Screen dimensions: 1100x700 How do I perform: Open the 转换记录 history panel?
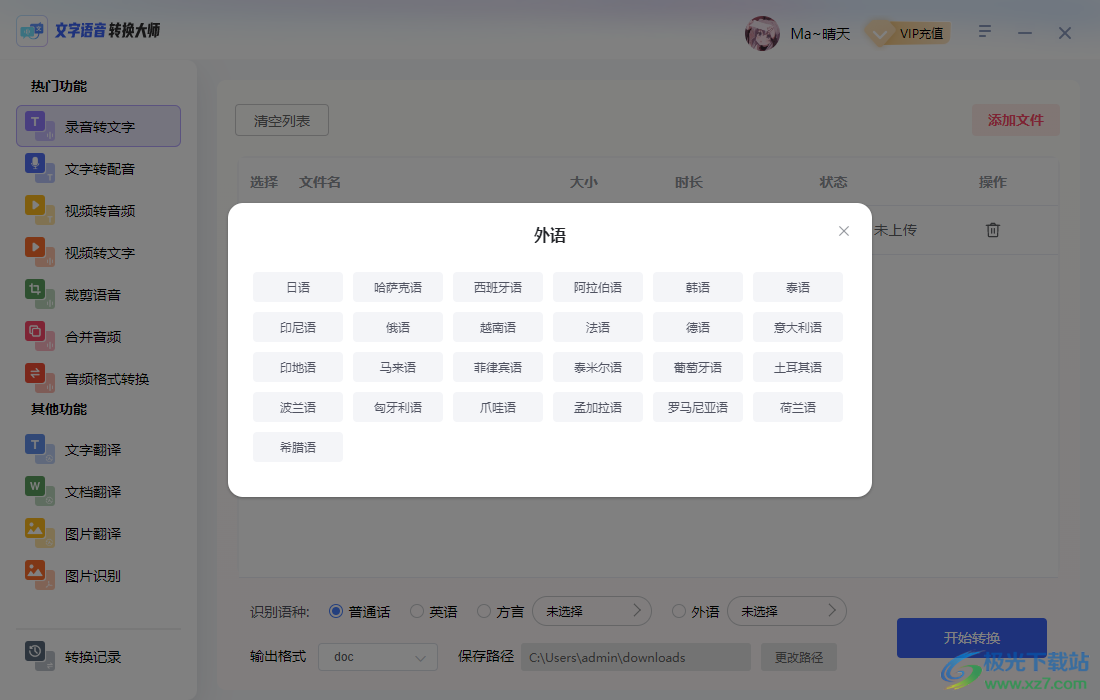pos(97,657)
